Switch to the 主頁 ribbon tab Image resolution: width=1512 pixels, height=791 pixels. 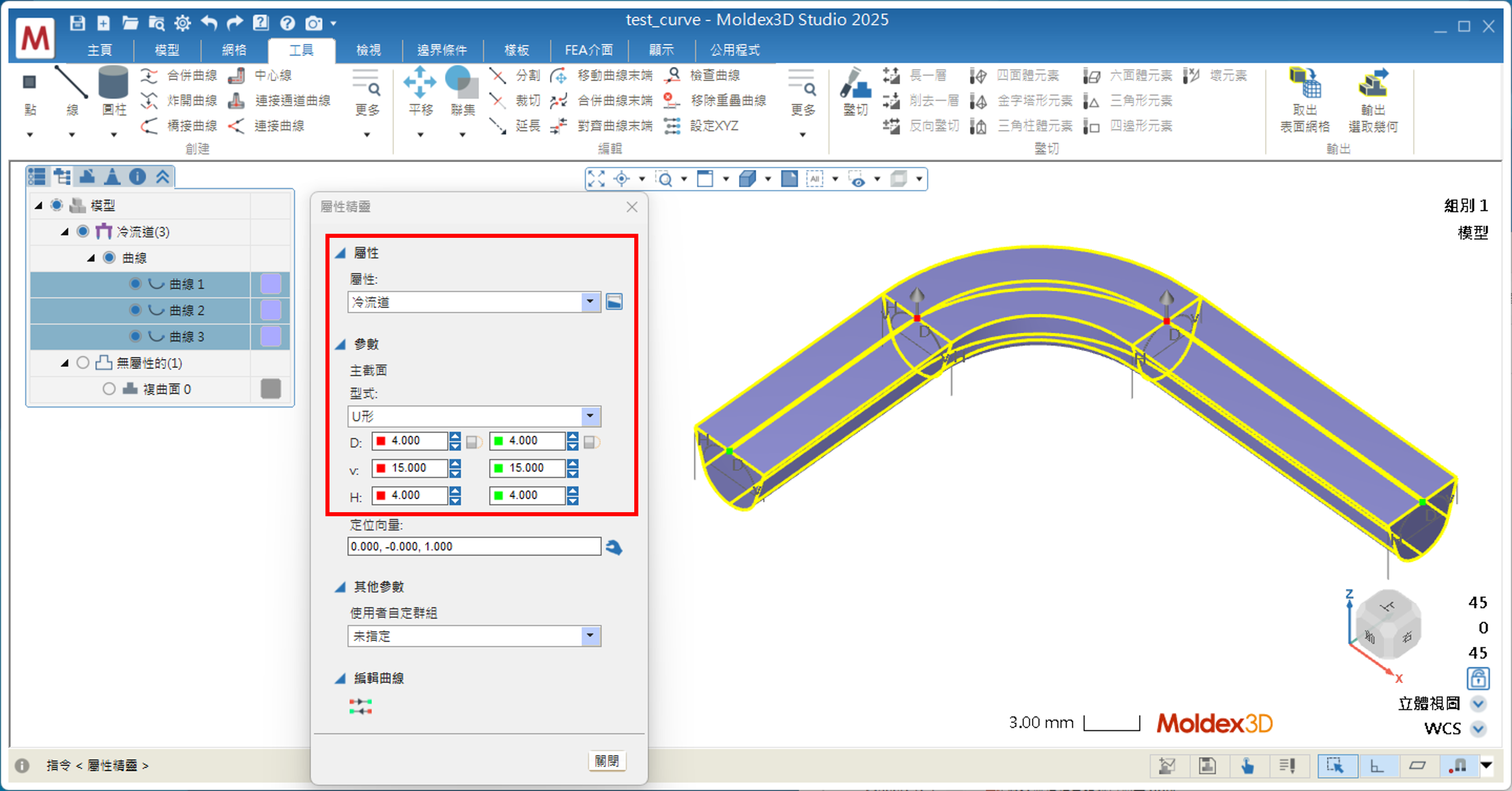click(x=100, y=50)
